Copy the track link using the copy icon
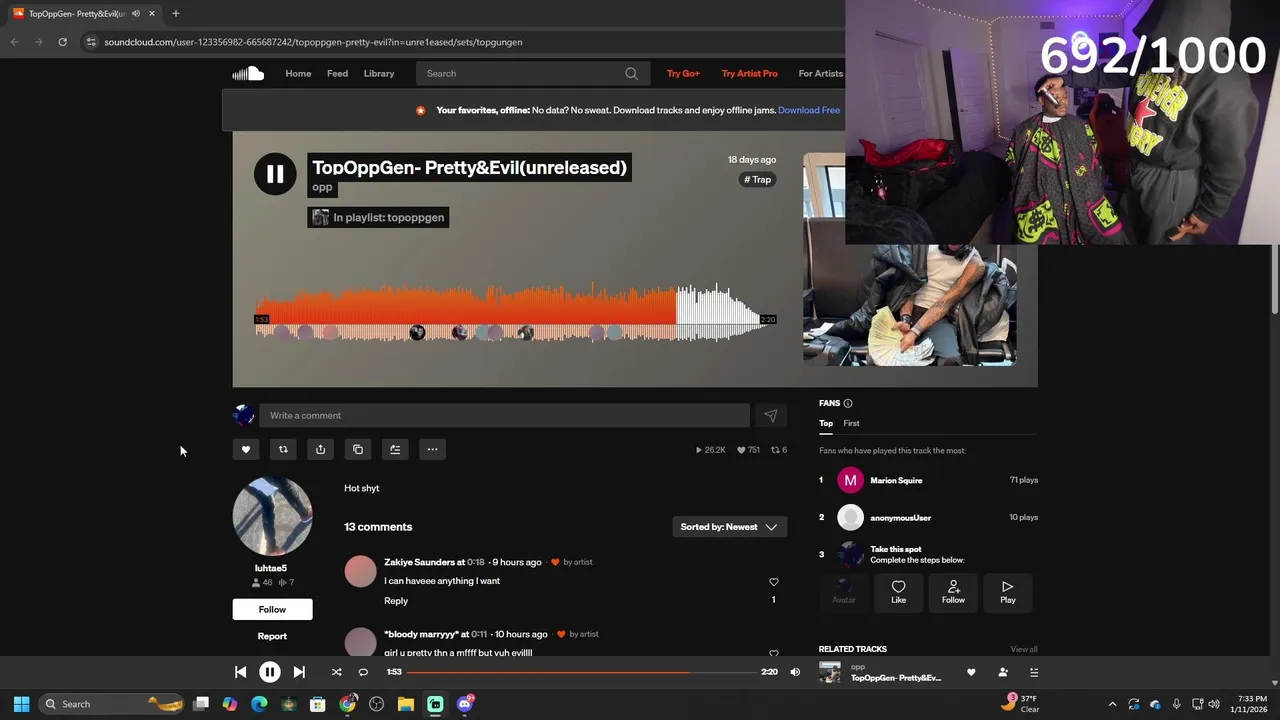This screenshot has width=1280, height=720. pyautogui.click(x=358, y=449)
